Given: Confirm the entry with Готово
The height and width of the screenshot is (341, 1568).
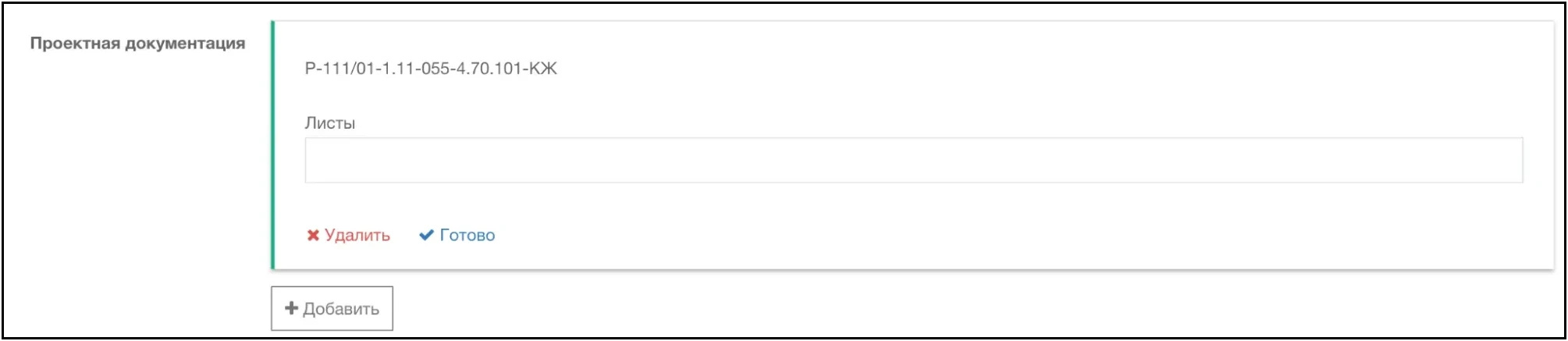Looking at the screenshot, I should point(457,235).
